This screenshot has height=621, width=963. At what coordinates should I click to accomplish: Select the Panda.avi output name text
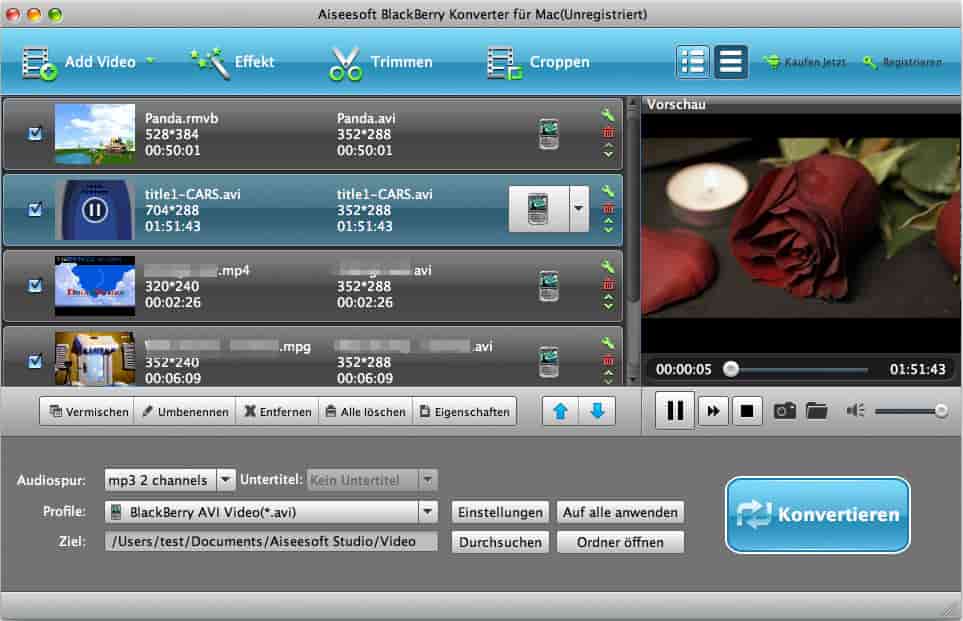366,118
